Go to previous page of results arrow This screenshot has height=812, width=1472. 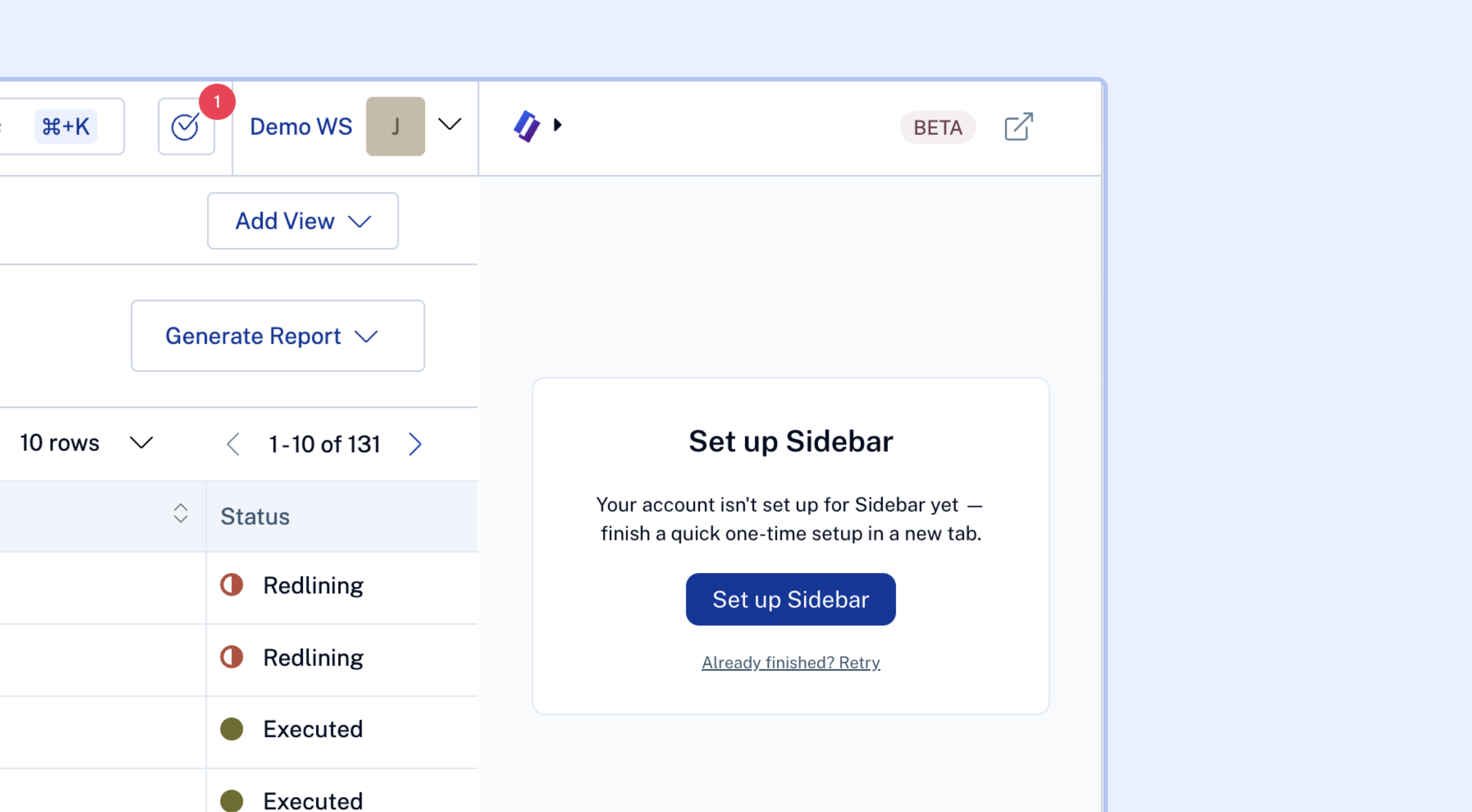click(x=233, y=444)
